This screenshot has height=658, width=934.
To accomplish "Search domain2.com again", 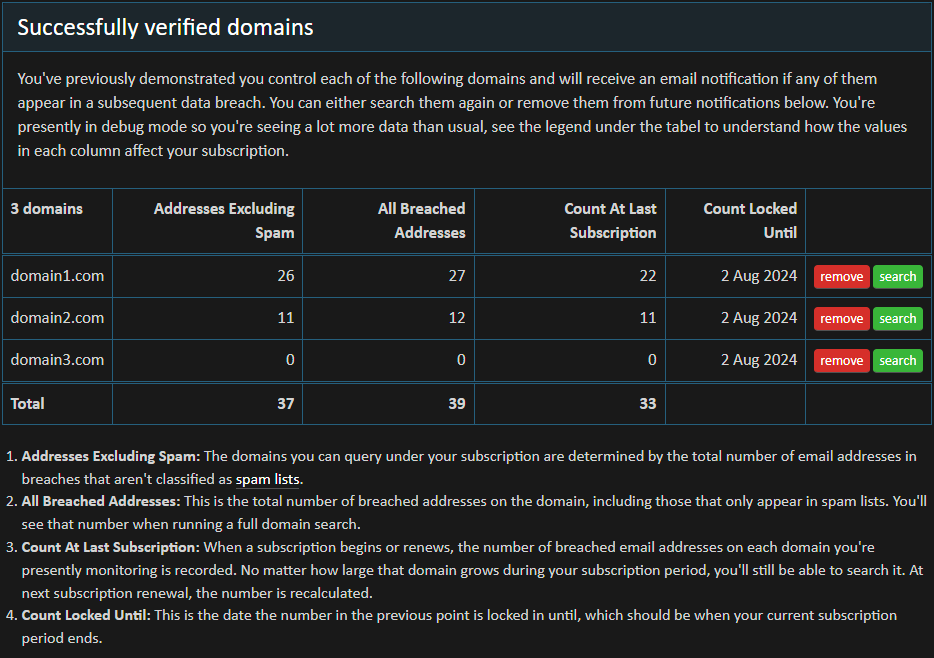I will [x=898, y=319].
